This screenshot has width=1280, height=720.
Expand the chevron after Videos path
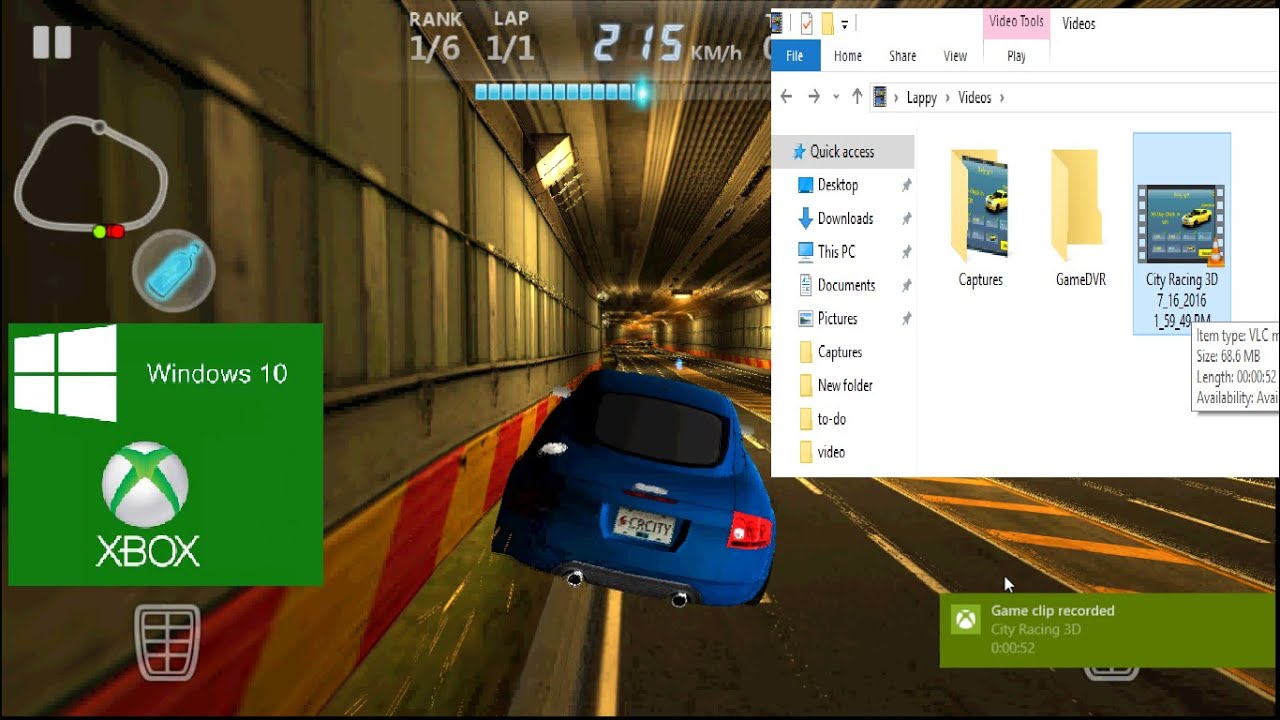pyautogui.click(x=1002, y=97)
